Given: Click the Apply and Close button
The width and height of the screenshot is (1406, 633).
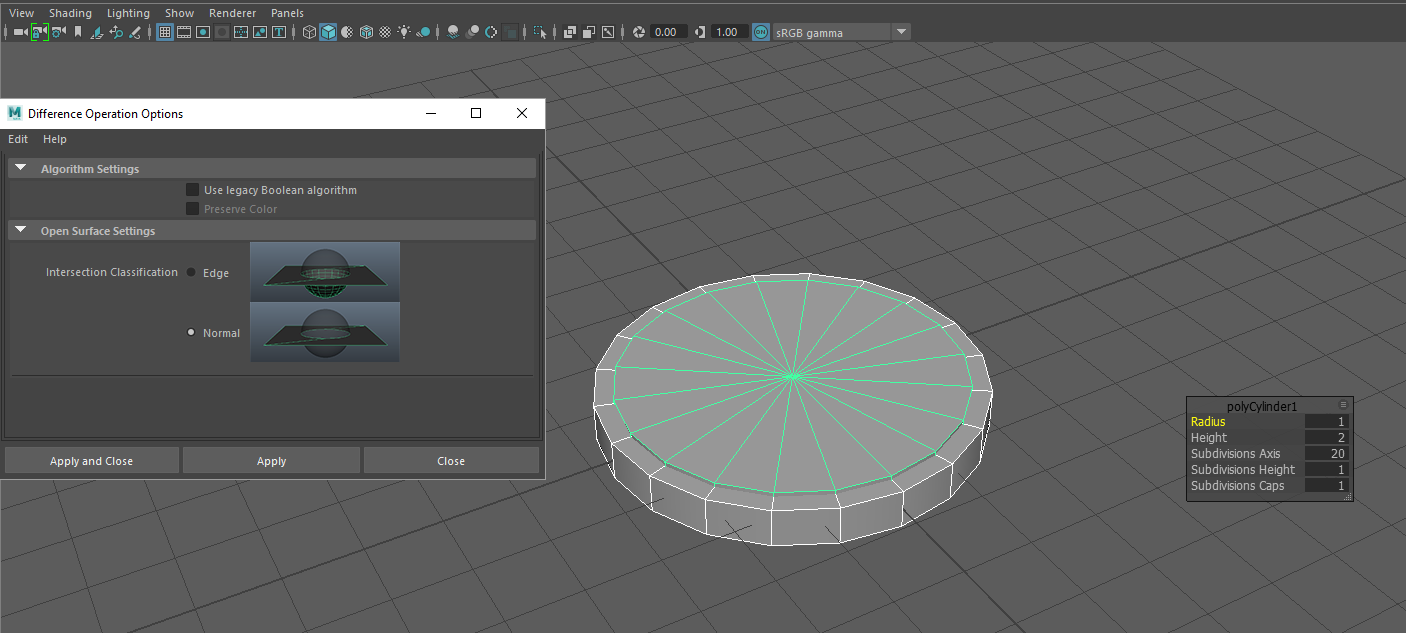Looking at the screenshot, I should click(x=91, y=460).
